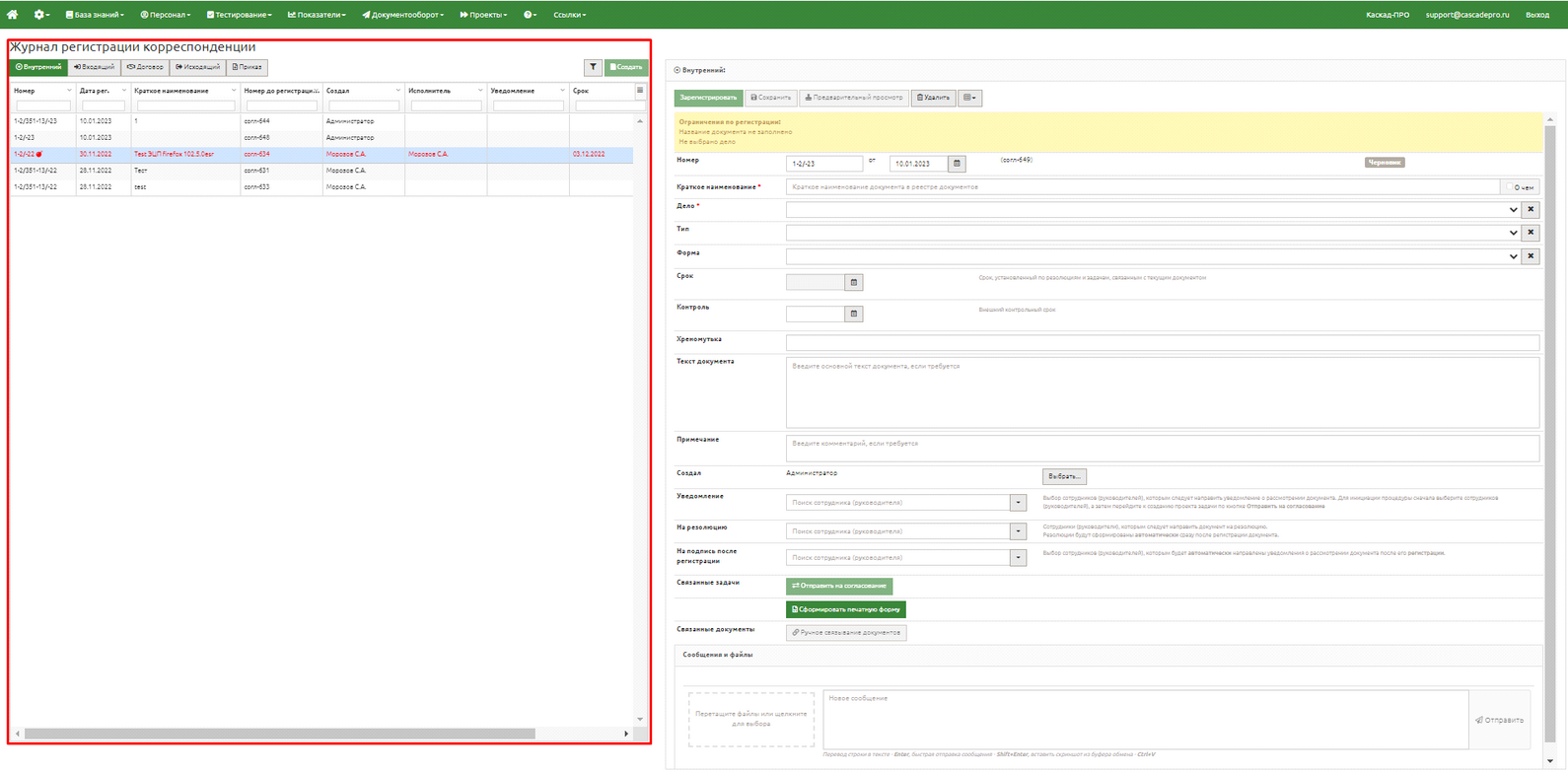Open the Тестирование menu
Screen dimensions: 1568x772
(x=240, y=15)
